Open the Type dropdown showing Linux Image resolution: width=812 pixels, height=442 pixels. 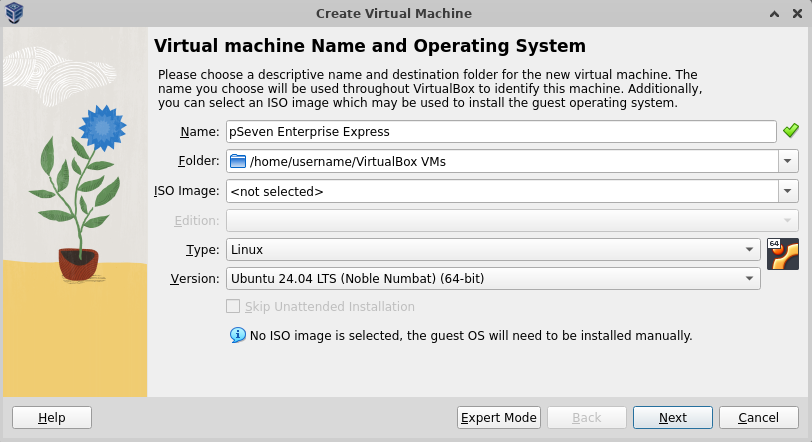click(749, 249)
